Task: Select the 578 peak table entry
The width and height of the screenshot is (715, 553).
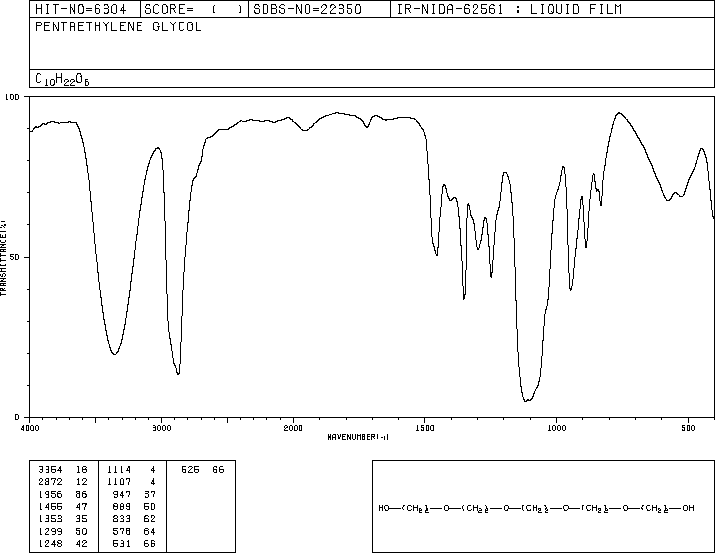Action: 134,532
